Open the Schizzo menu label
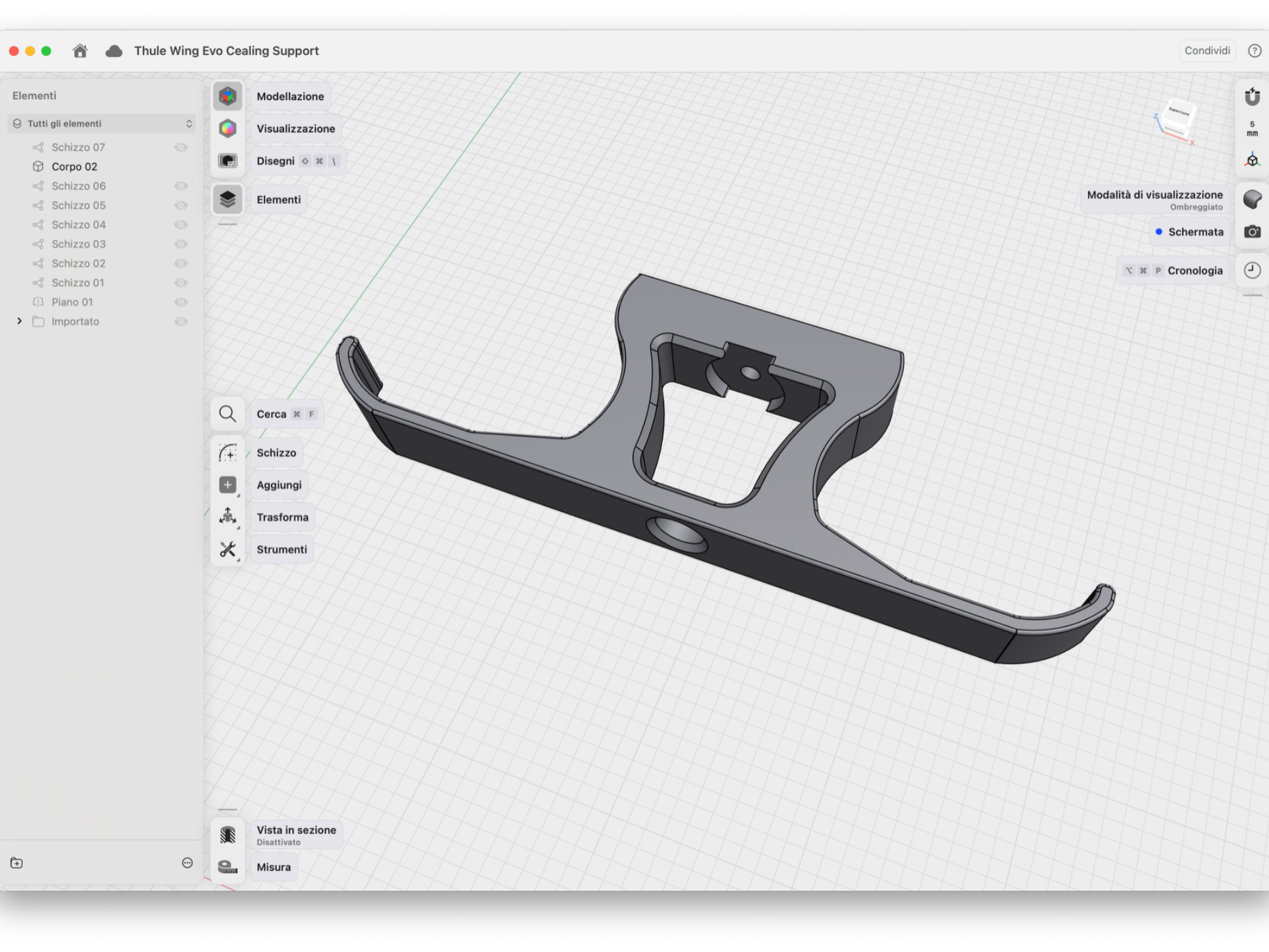This screenshot has width=1269, height=952. click(x=276, y=452)
